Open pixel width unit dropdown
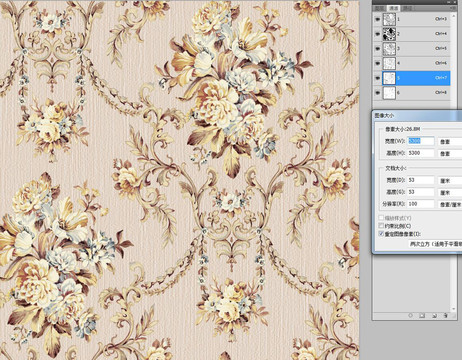The width and height of the screenshot is (462, 360). pos(450,142)
